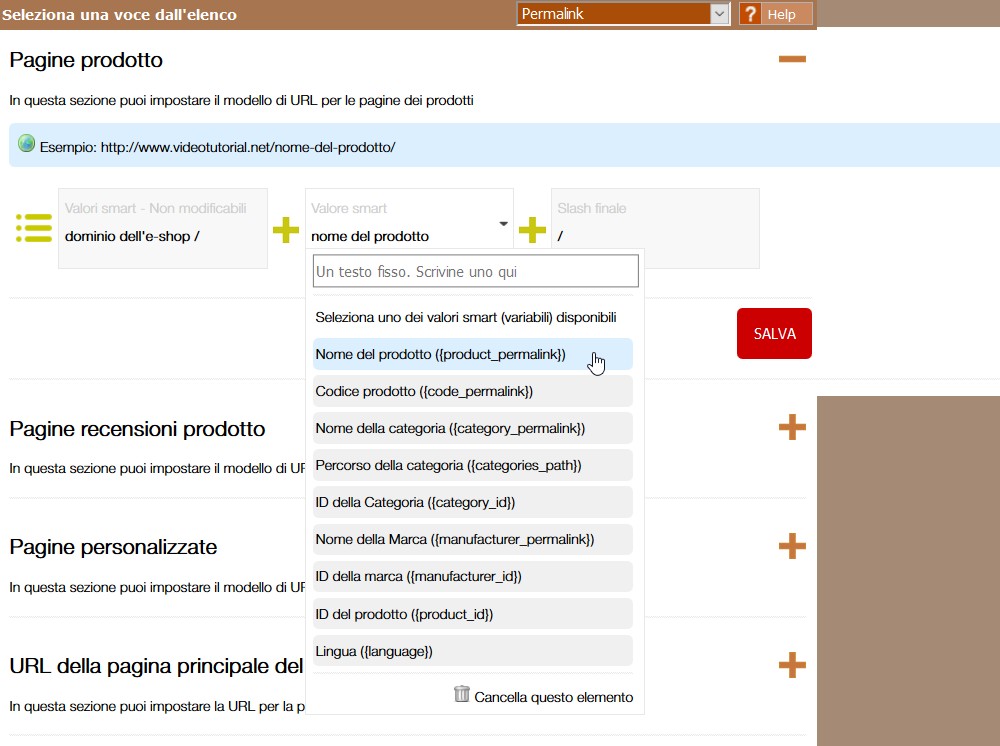The height and width of the screenshot is (746, 1000).
Task: Select ID del prodotto ({product_id})
Action: pos(473,614)
